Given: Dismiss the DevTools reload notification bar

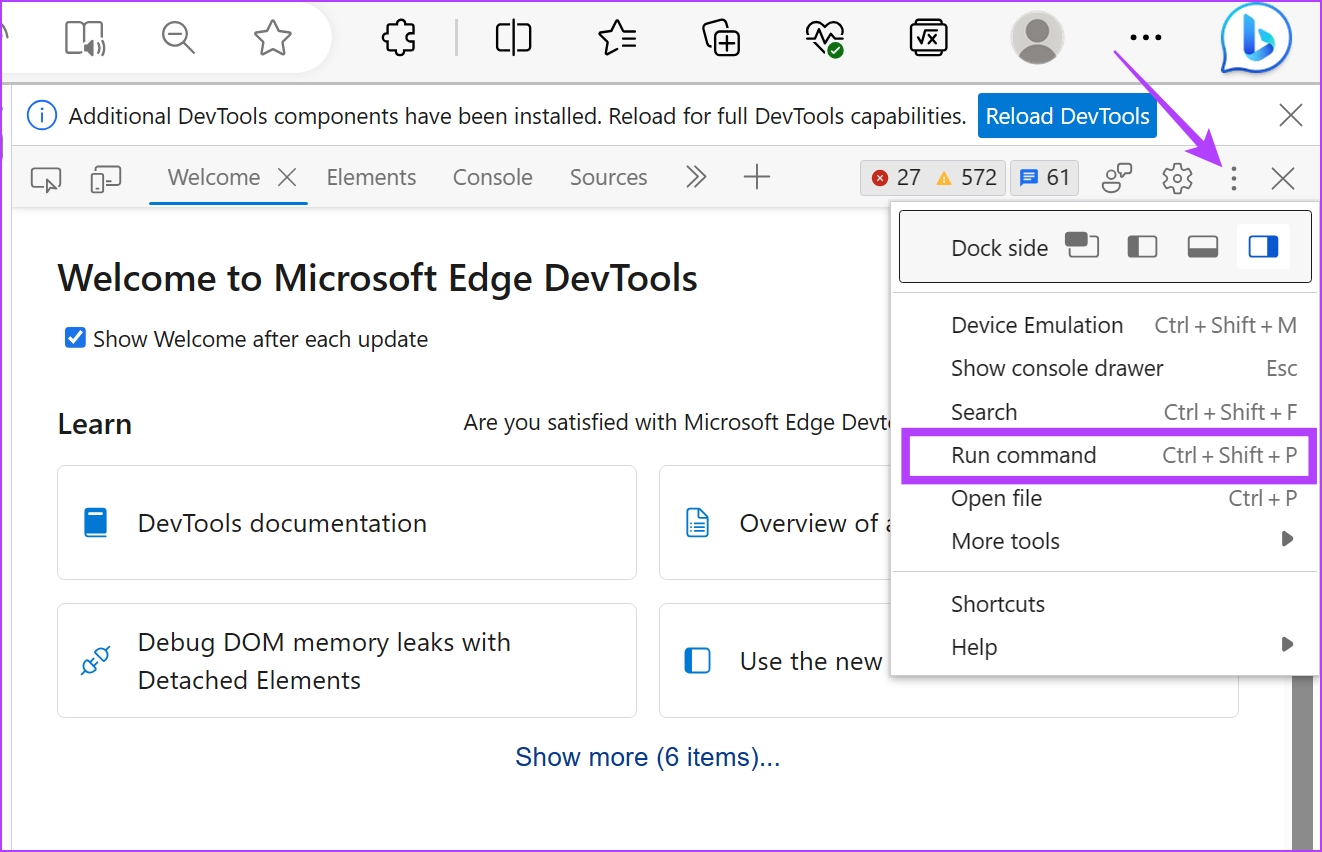Looking at the screenshot, I should click(1291, 116).
